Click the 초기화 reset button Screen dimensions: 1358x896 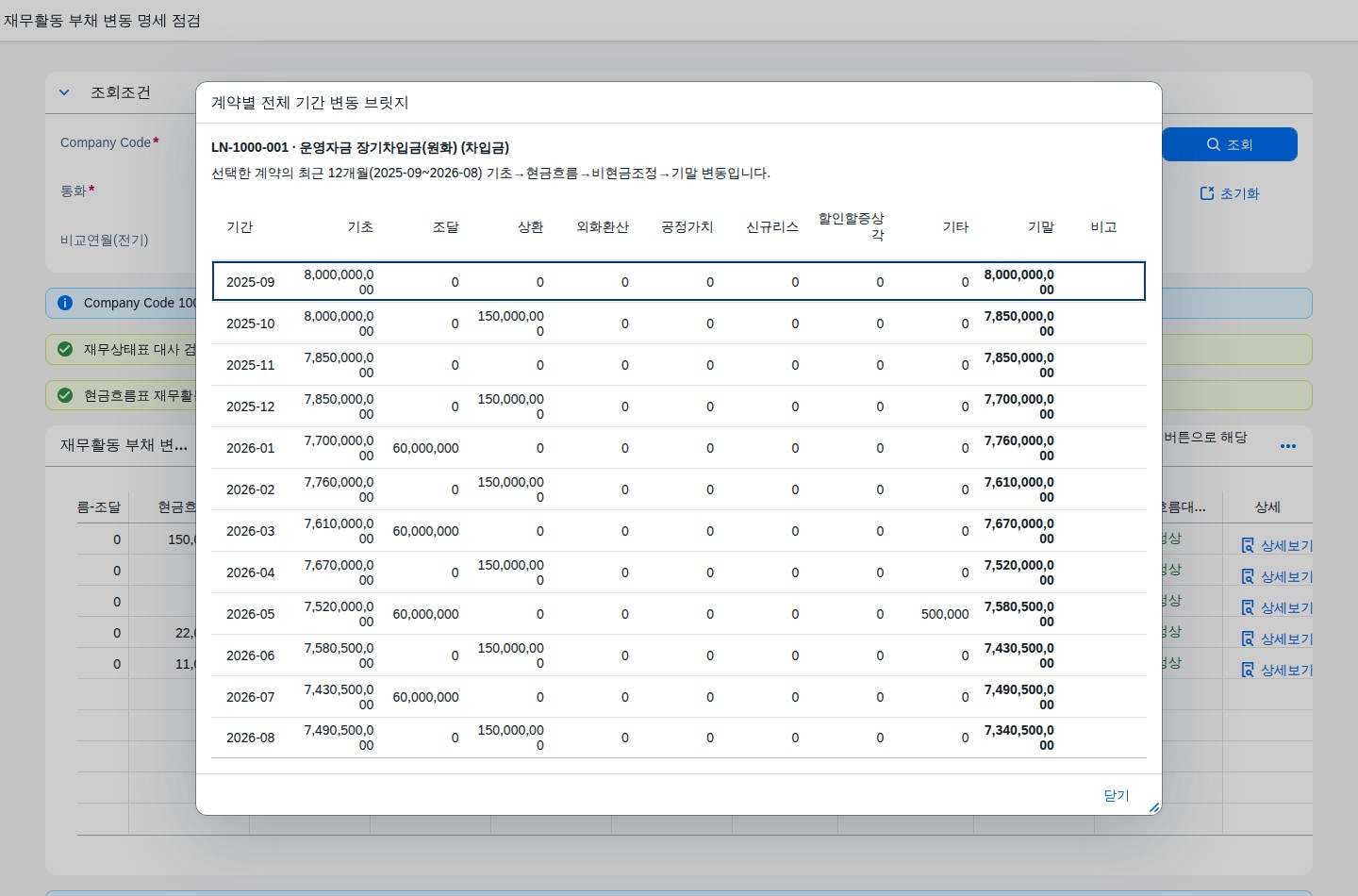(1230, 193)
